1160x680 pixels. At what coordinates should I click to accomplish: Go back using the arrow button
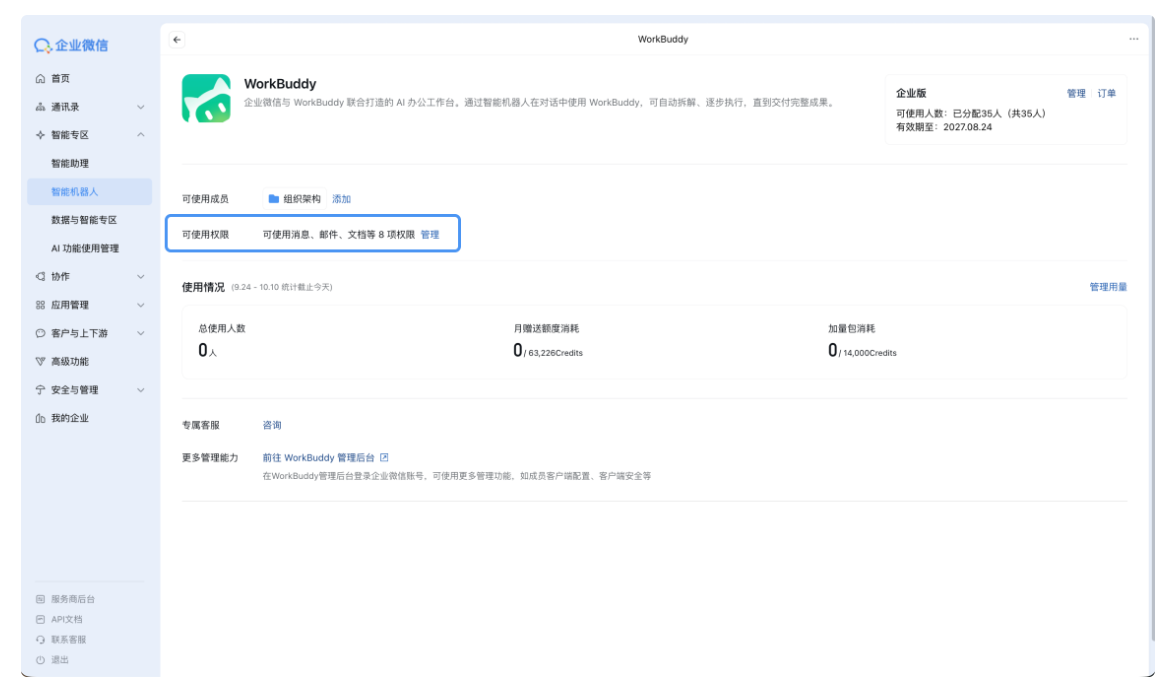coord(177,40)
